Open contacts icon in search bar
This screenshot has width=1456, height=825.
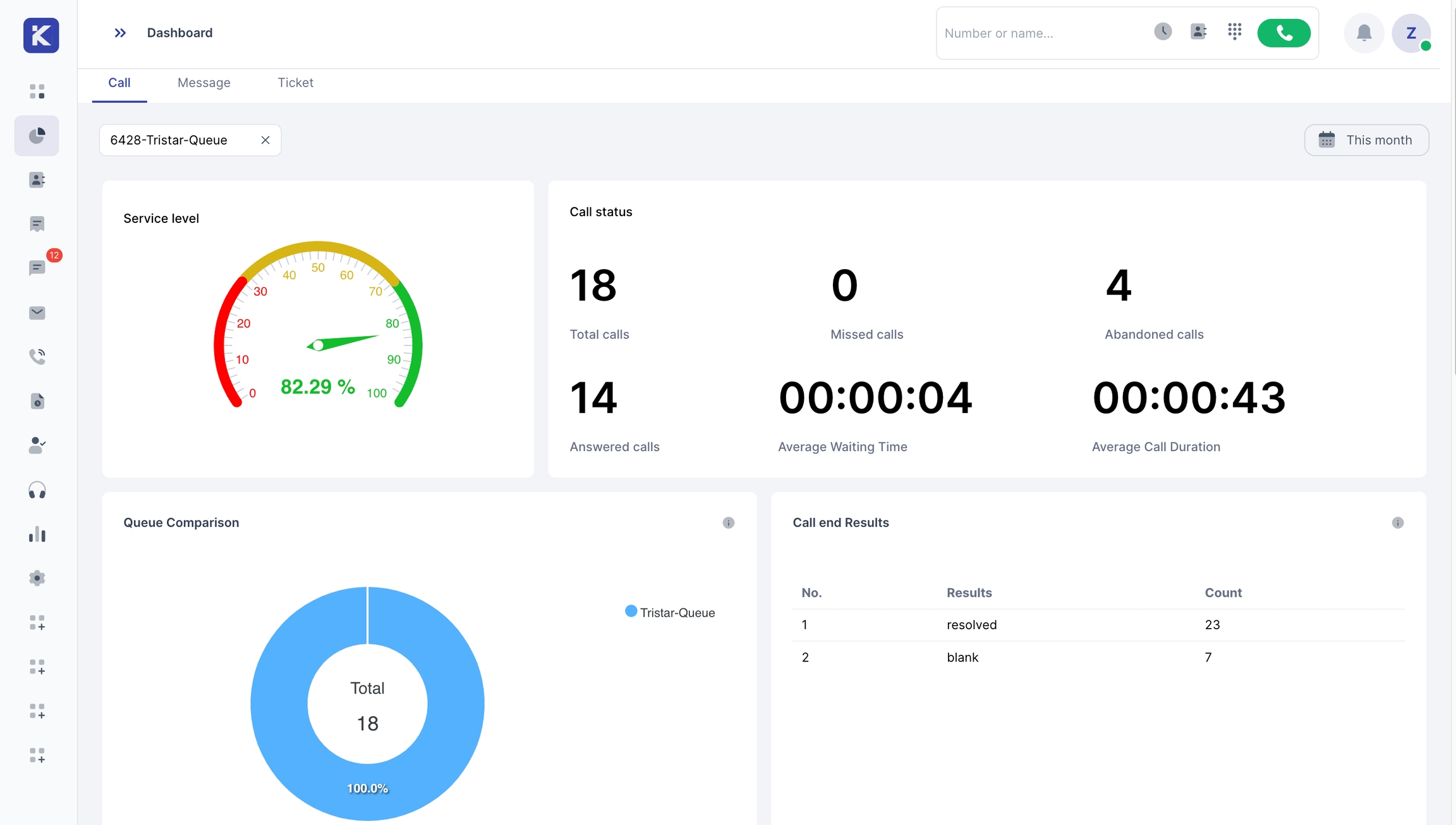click(x=1198, y=32)
